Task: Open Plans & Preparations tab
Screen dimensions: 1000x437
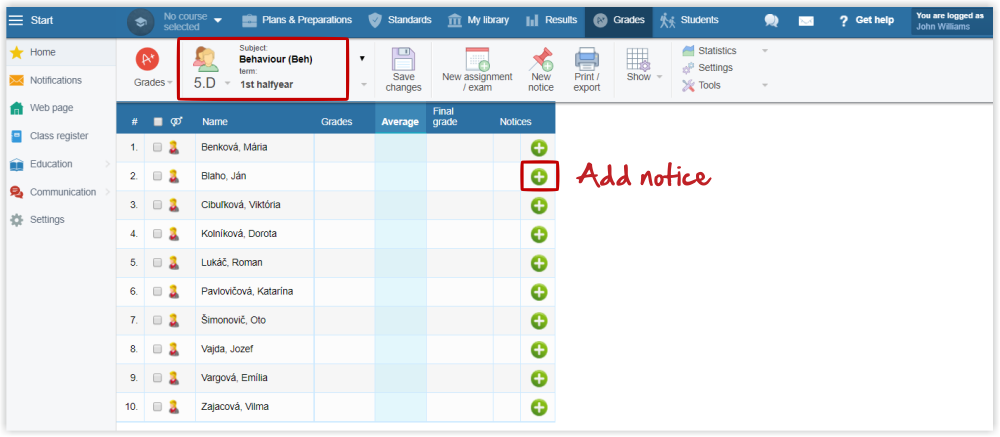Action: pos(297,20)
